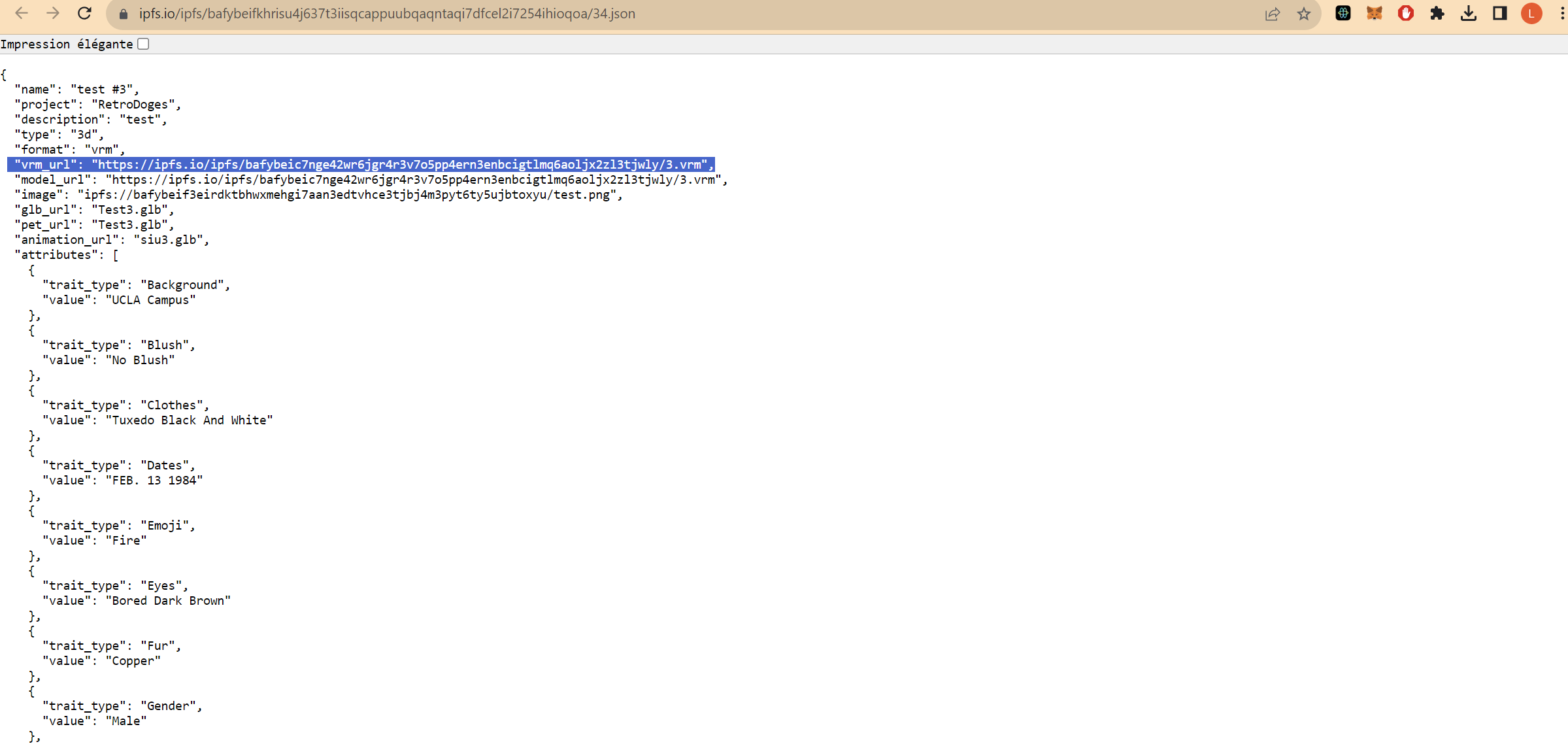Open the green globe extension

(x=1343, y=13)
